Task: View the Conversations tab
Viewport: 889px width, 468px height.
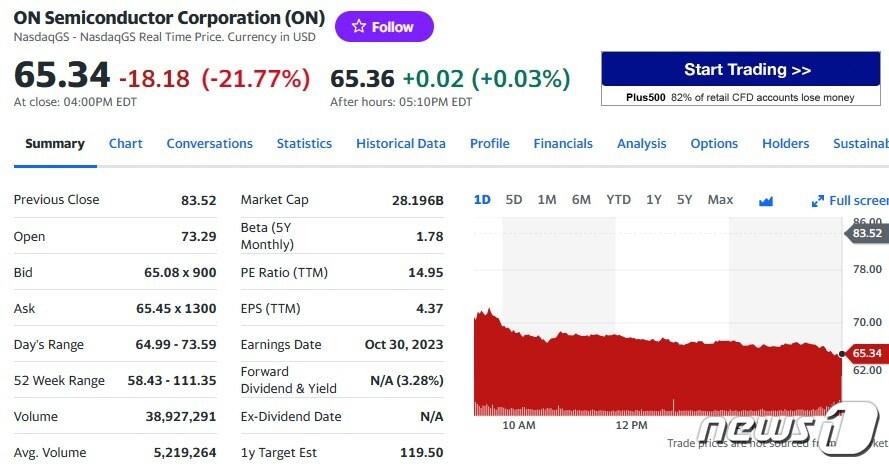Action: [x=210, y=144]
